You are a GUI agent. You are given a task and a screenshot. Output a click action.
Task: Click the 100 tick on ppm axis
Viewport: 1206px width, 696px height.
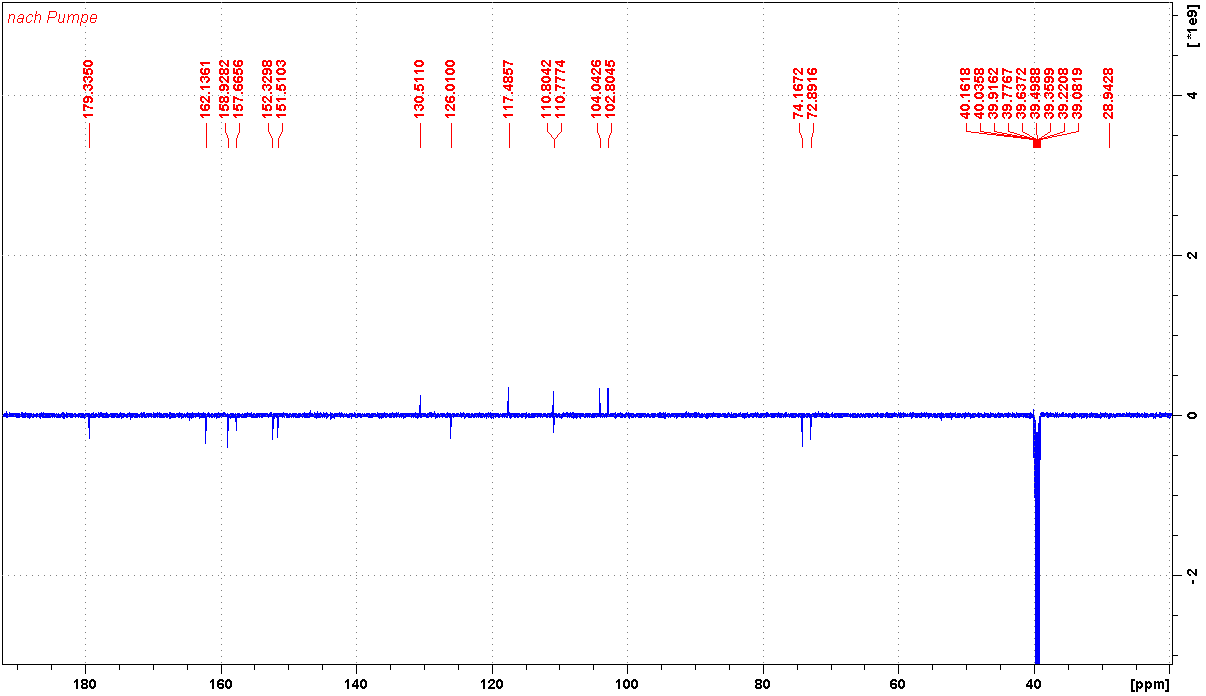point(627,685)
